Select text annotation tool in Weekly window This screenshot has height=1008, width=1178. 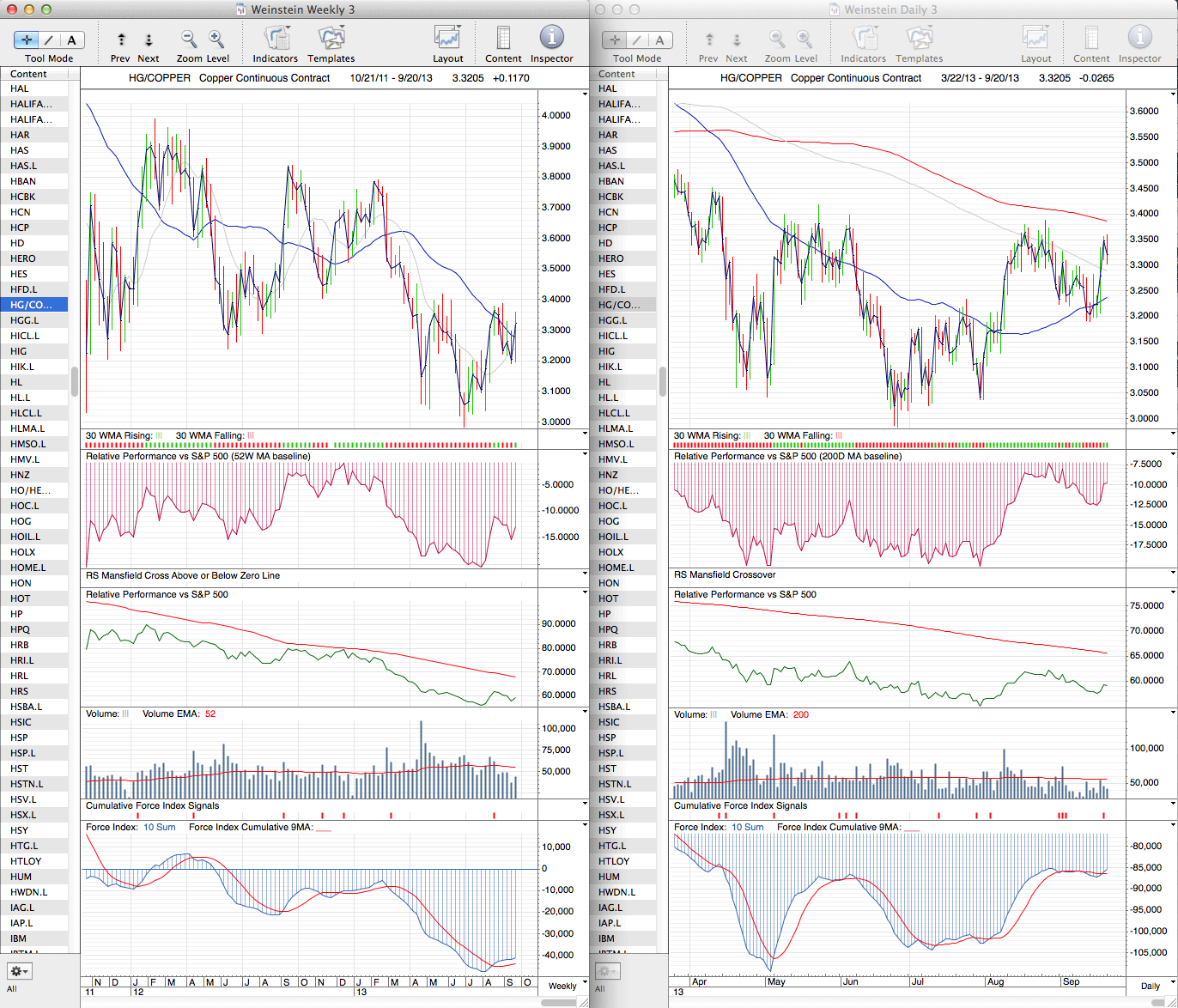coord(72,39)
